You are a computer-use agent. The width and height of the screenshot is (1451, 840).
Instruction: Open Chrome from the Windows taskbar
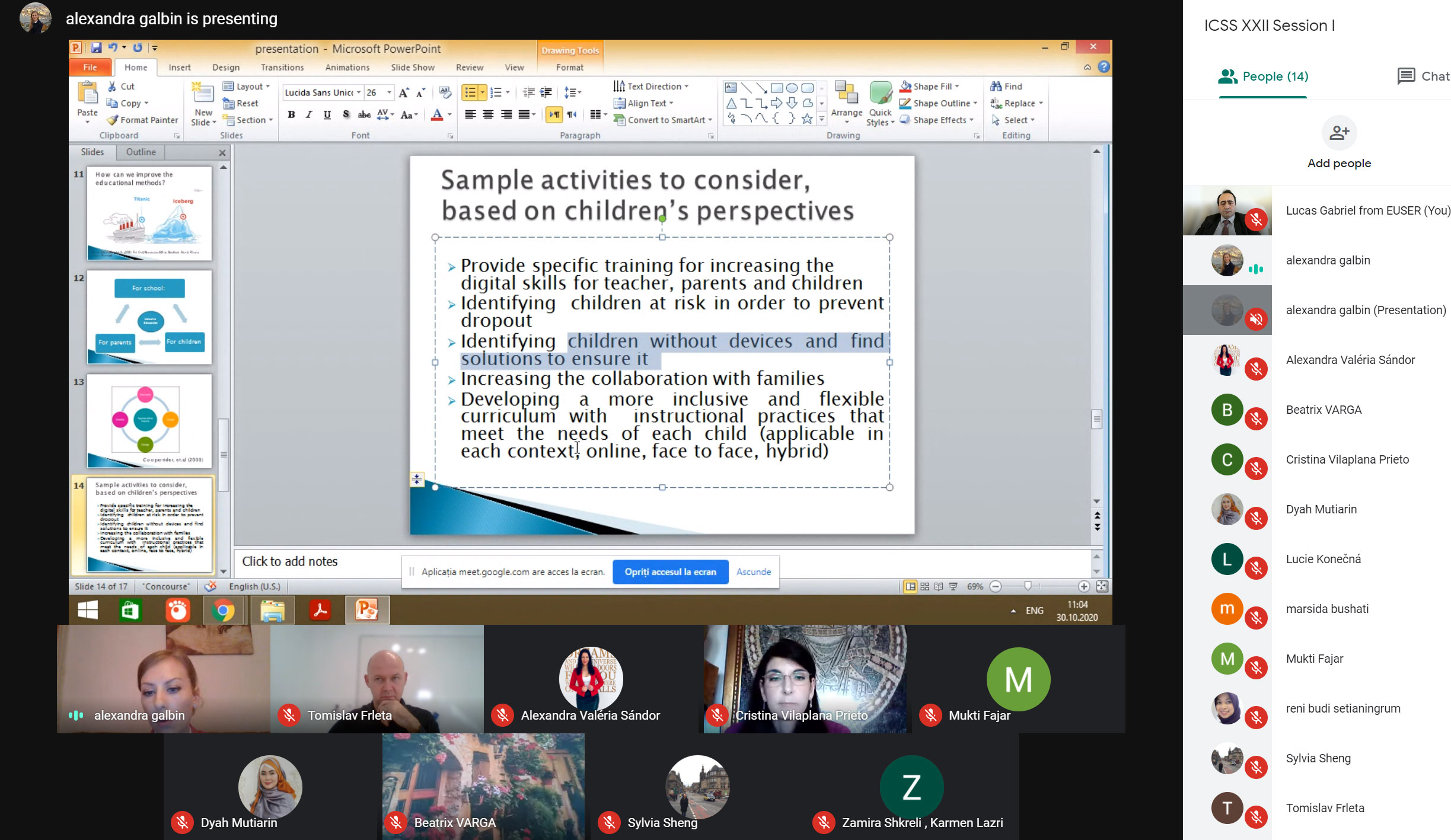(x=224, y=610)
